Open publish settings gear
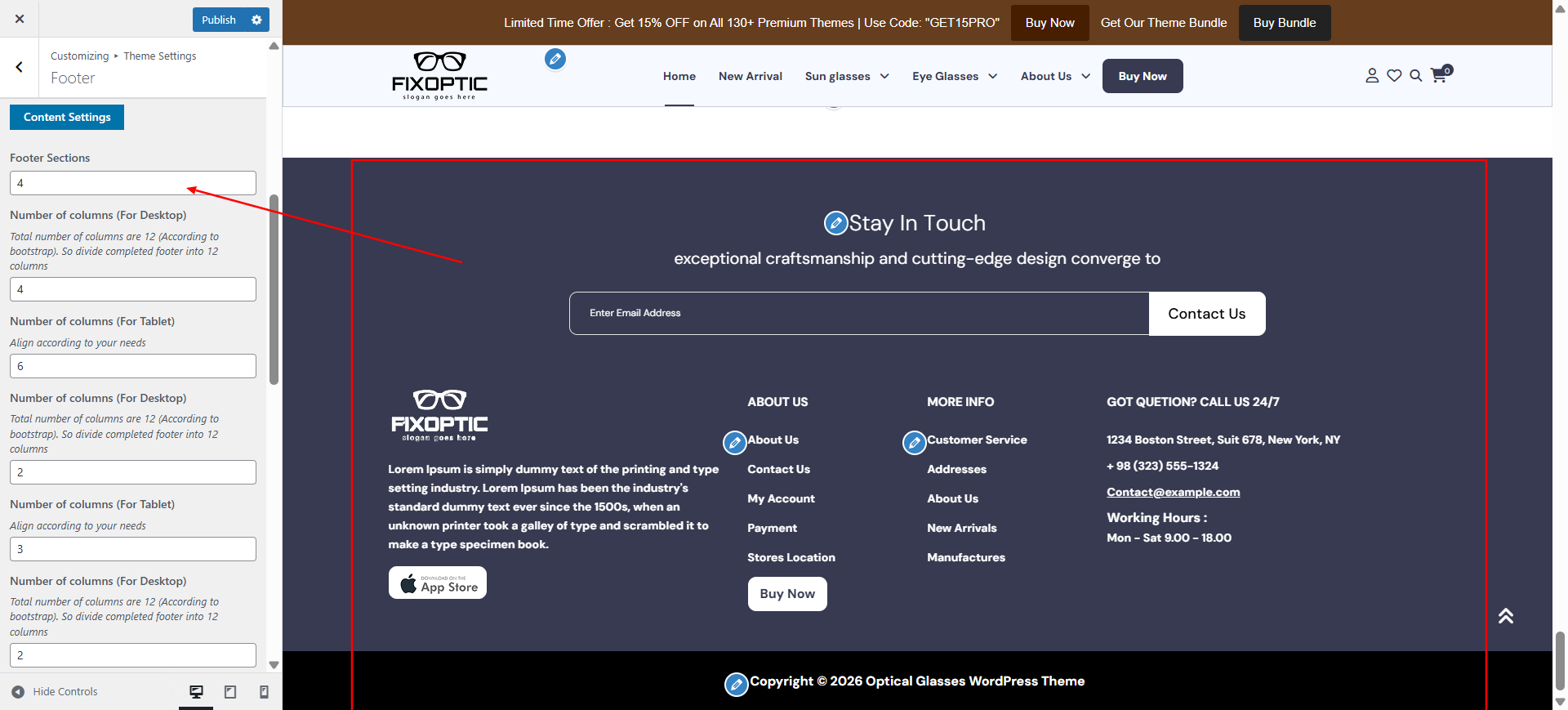 pyautogui.click(x=256, y=20)
